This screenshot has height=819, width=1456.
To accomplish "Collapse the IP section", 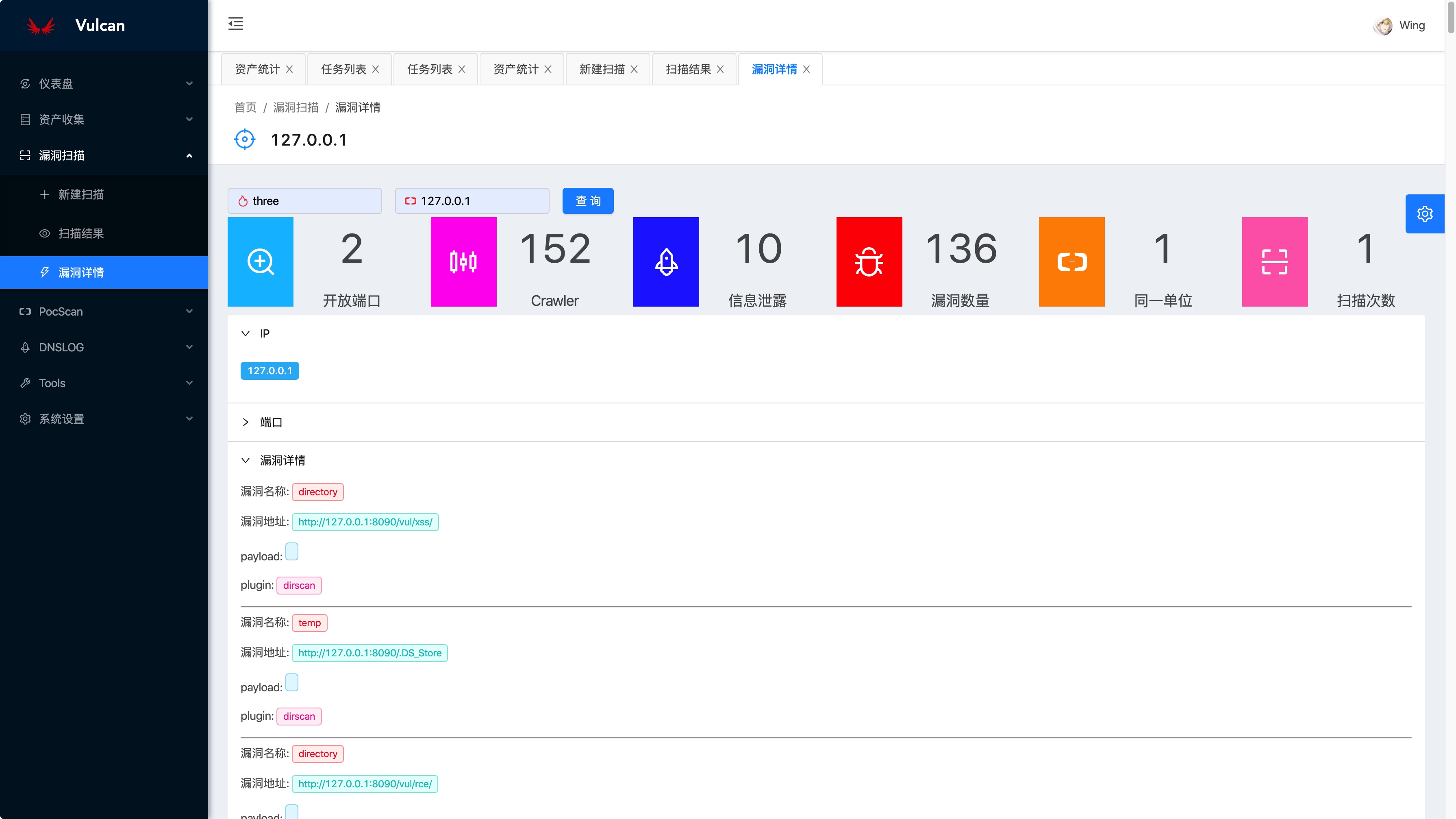I will 245,334.
